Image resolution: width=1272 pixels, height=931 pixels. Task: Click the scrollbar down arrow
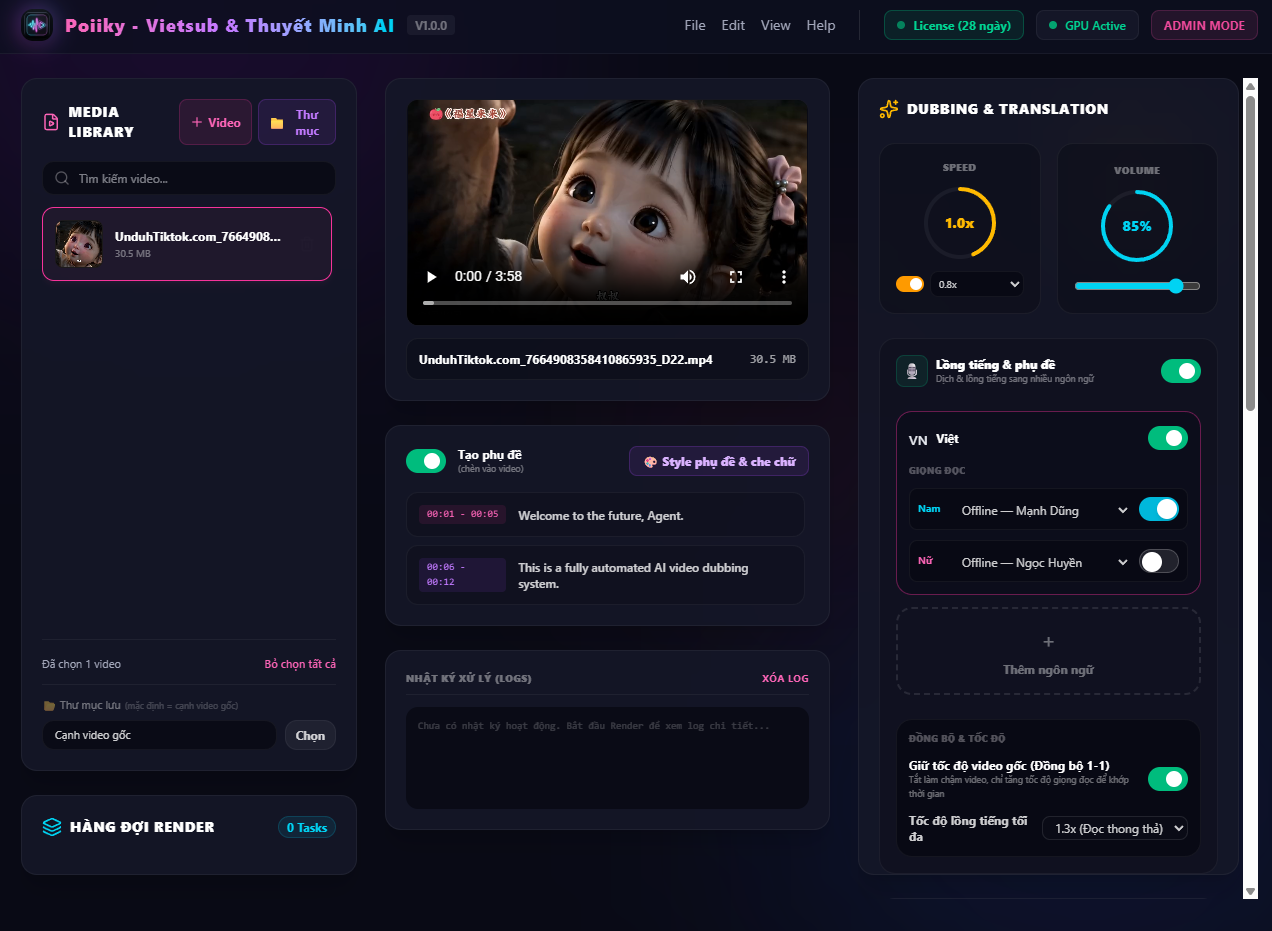point(1250,891)
